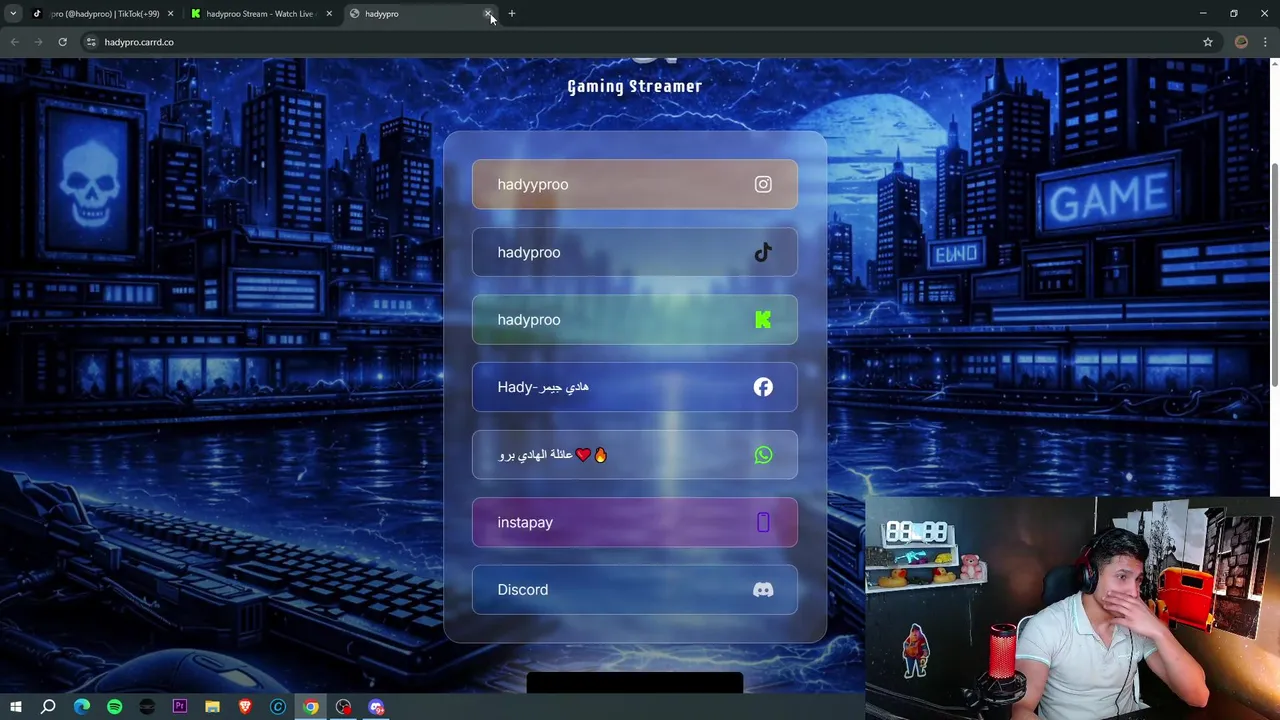This screenshot has height=720, width=1280.
Task: Open the browser profile avatar
Action: click(1241, 42)
